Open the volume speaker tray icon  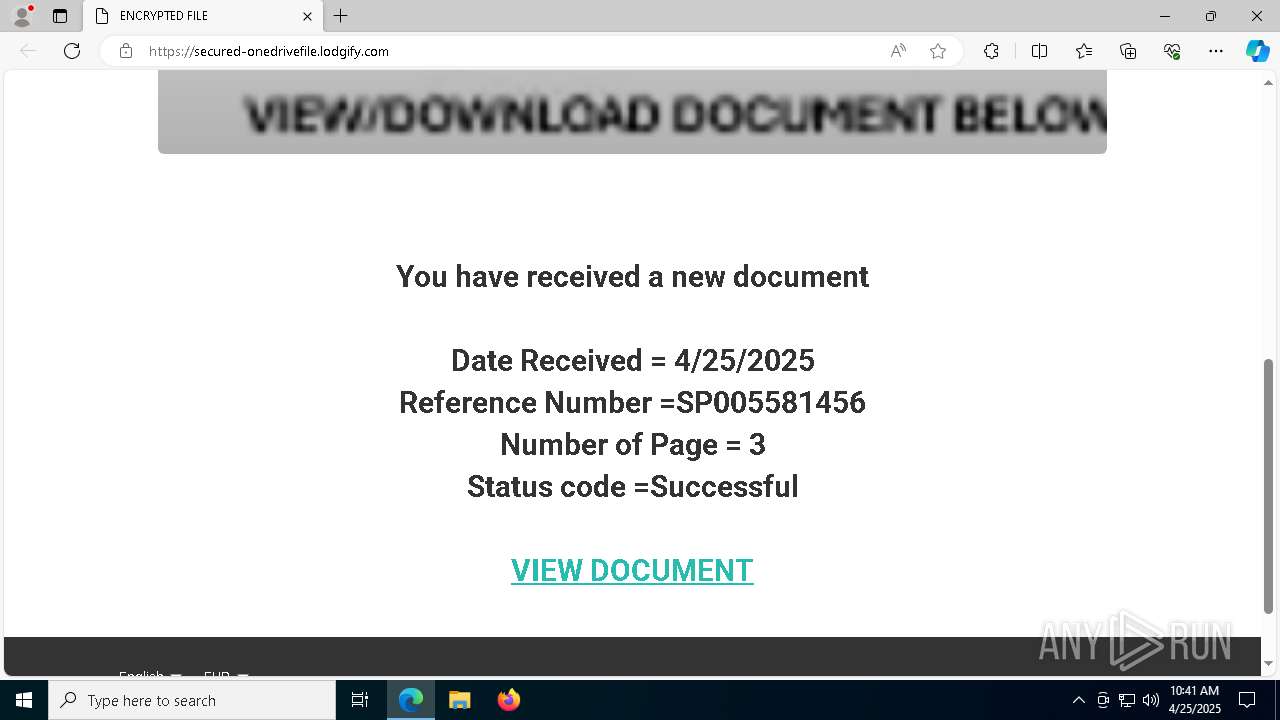click(1150, 700)
